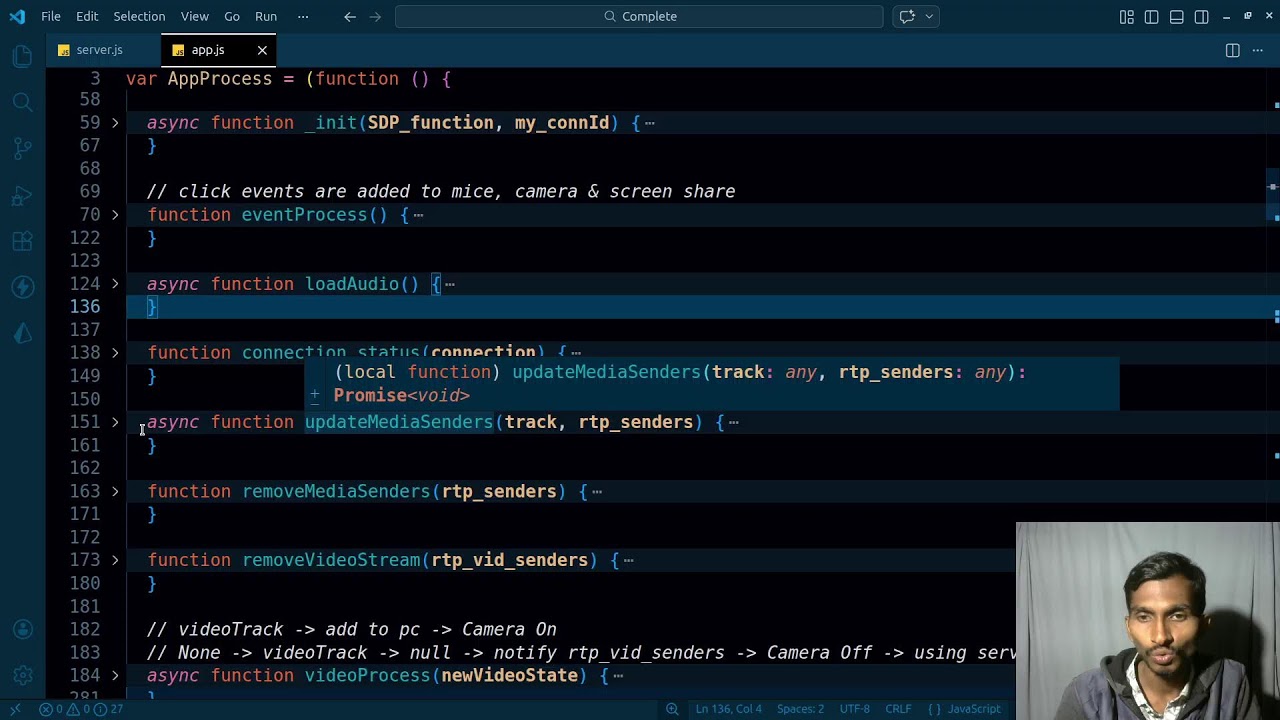This screenshot has height=720, width=1280.
Task: Change the CRLF line ending setting
Action: (898, 709)
